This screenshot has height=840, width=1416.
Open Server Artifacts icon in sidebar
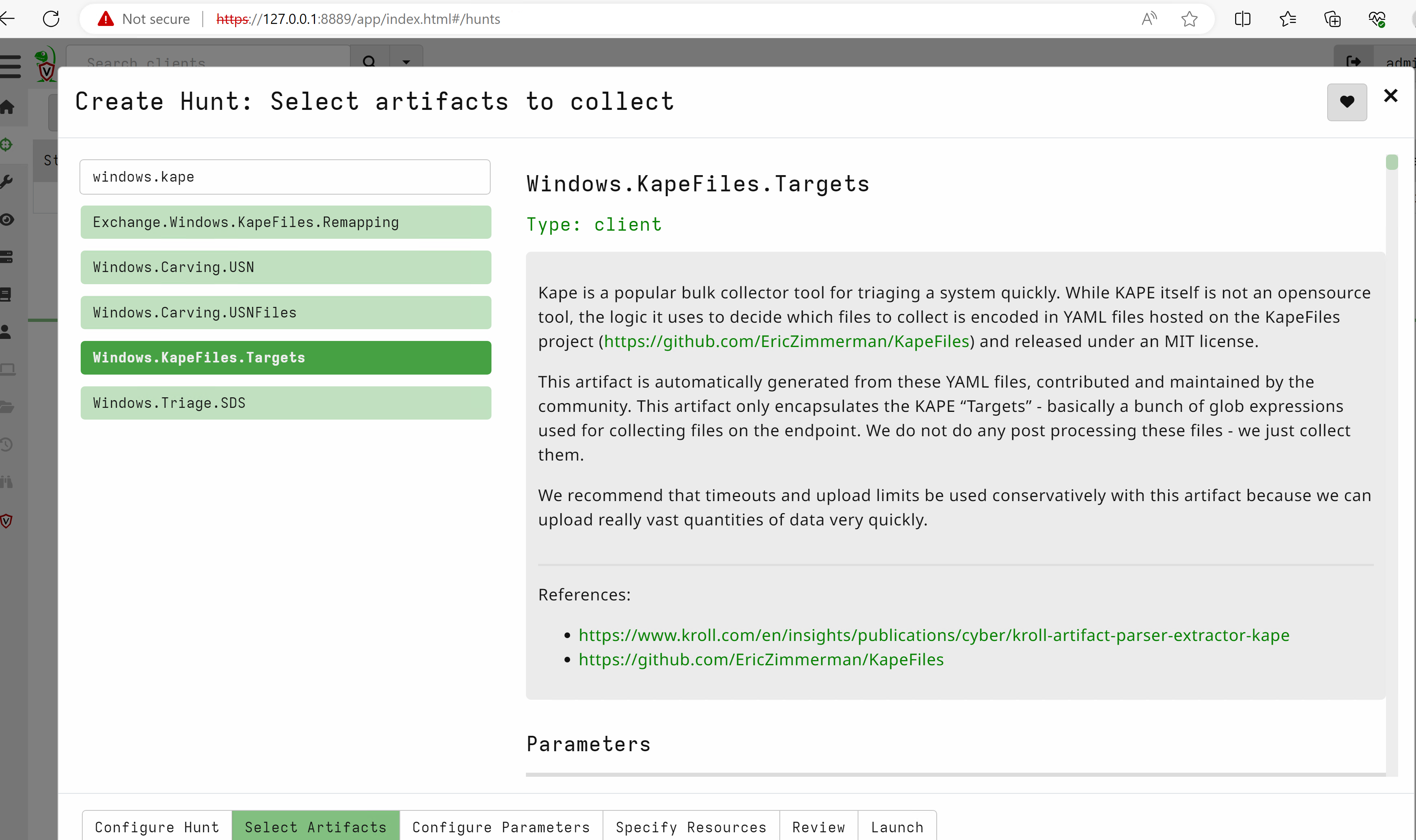(x=6, y=256)
